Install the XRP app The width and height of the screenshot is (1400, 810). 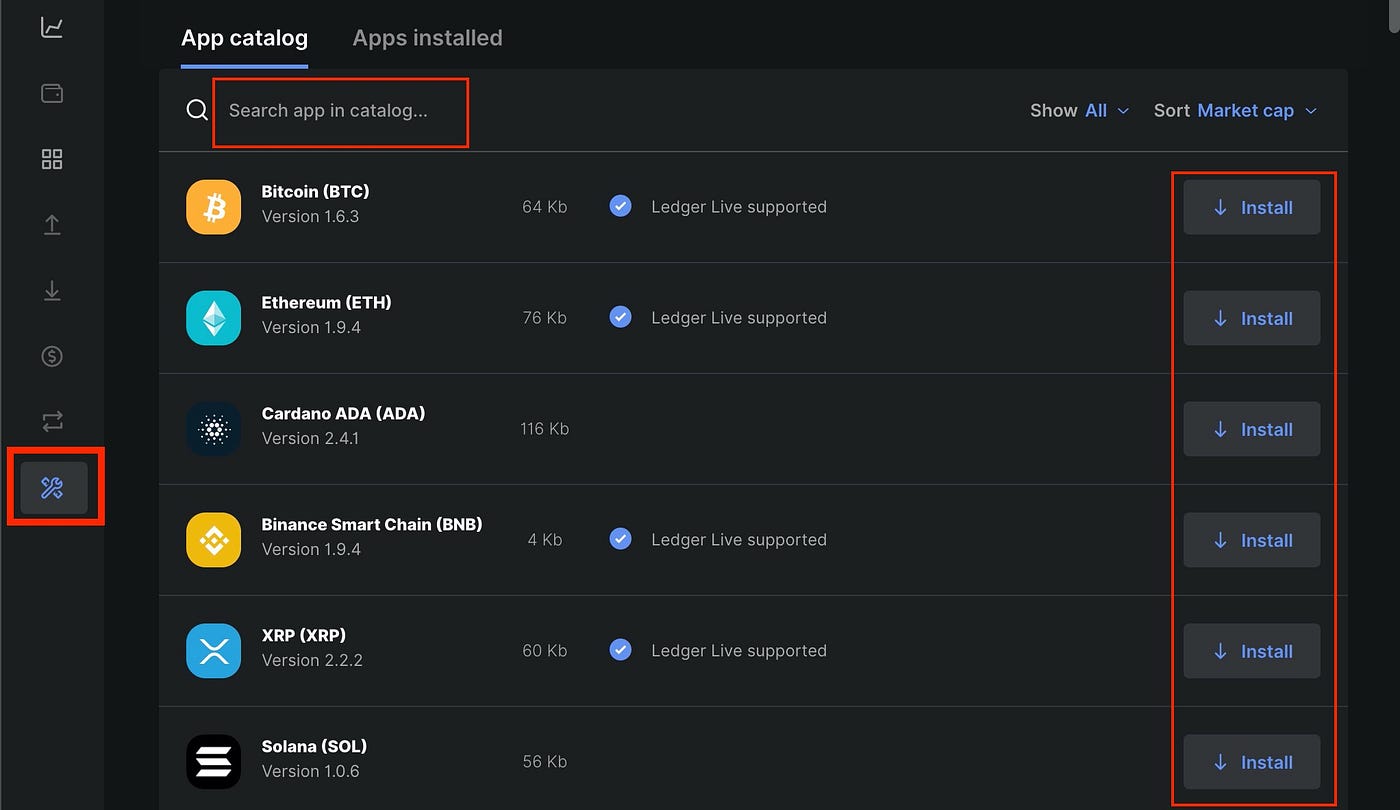pos(1252,651)
